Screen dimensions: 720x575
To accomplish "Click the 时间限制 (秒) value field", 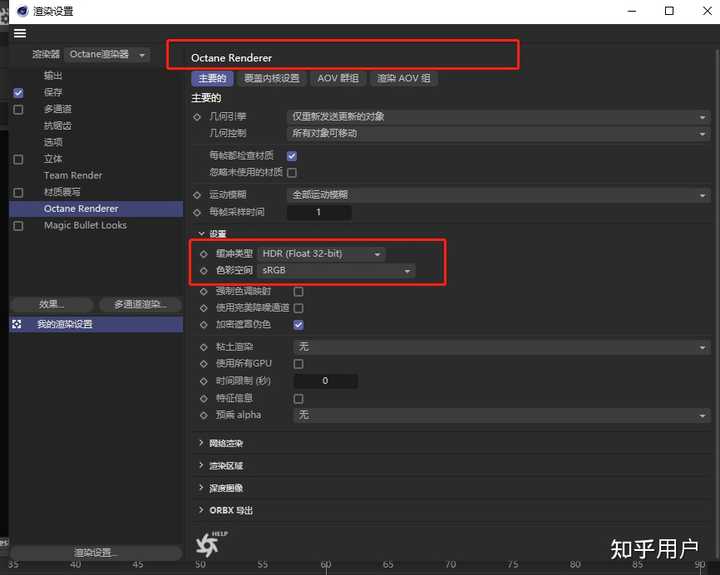I will pos(326,381).
